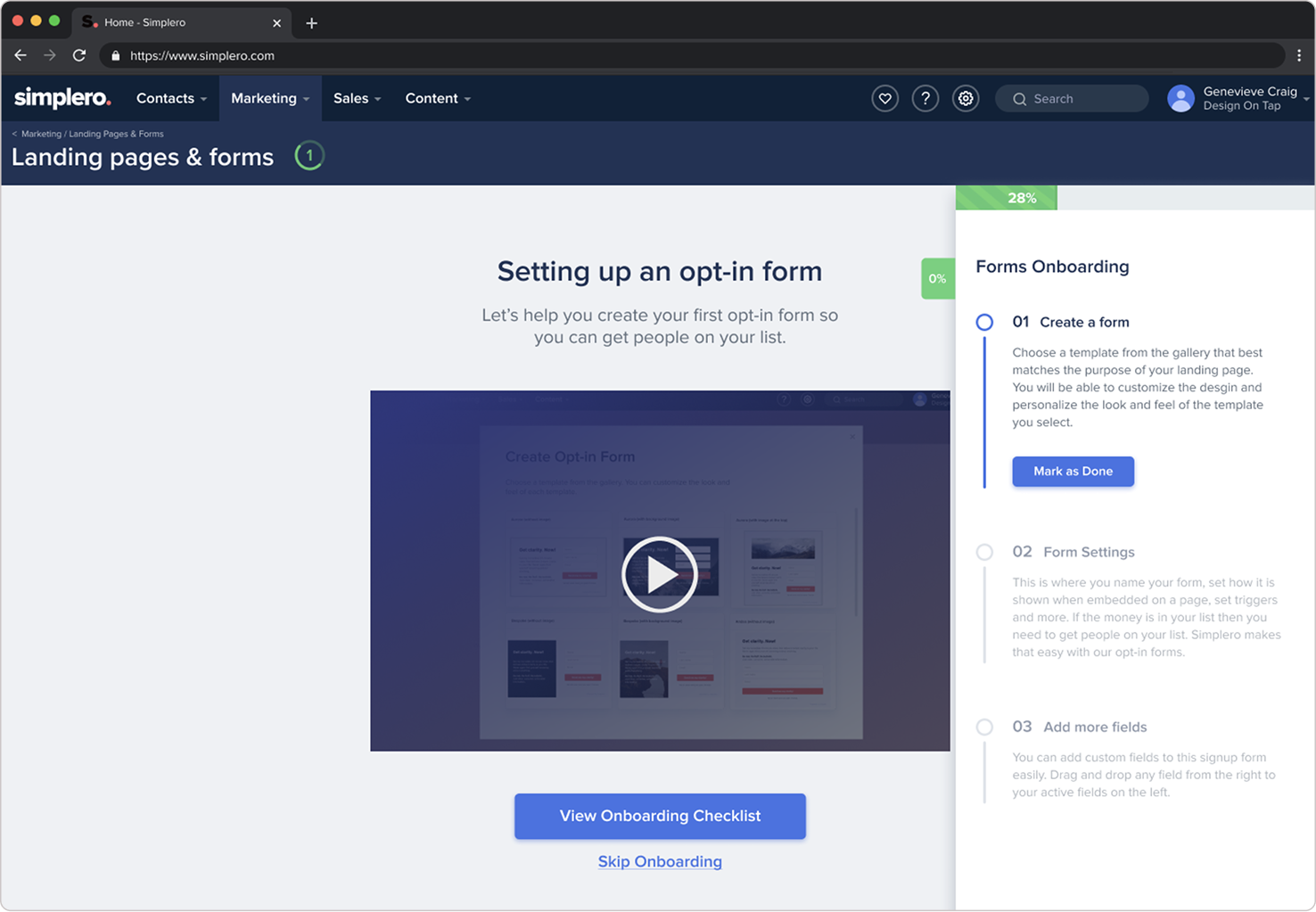Click the Create a form step title
The height and width of the screenshot is (912, 1316).
[x=1084, y=322]
